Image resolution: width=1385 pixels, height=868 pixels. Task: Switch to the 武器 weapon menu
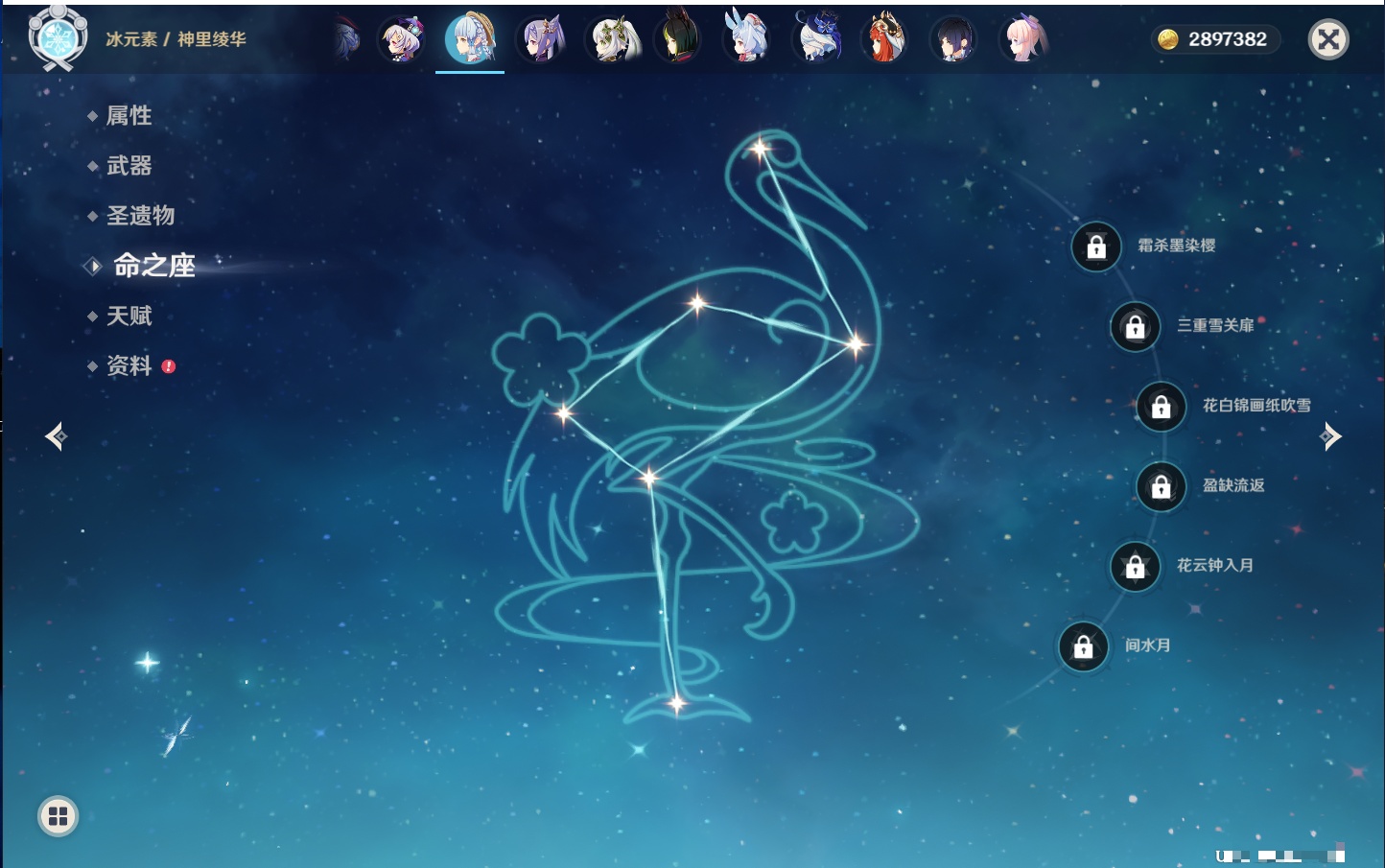coord(129,166)
